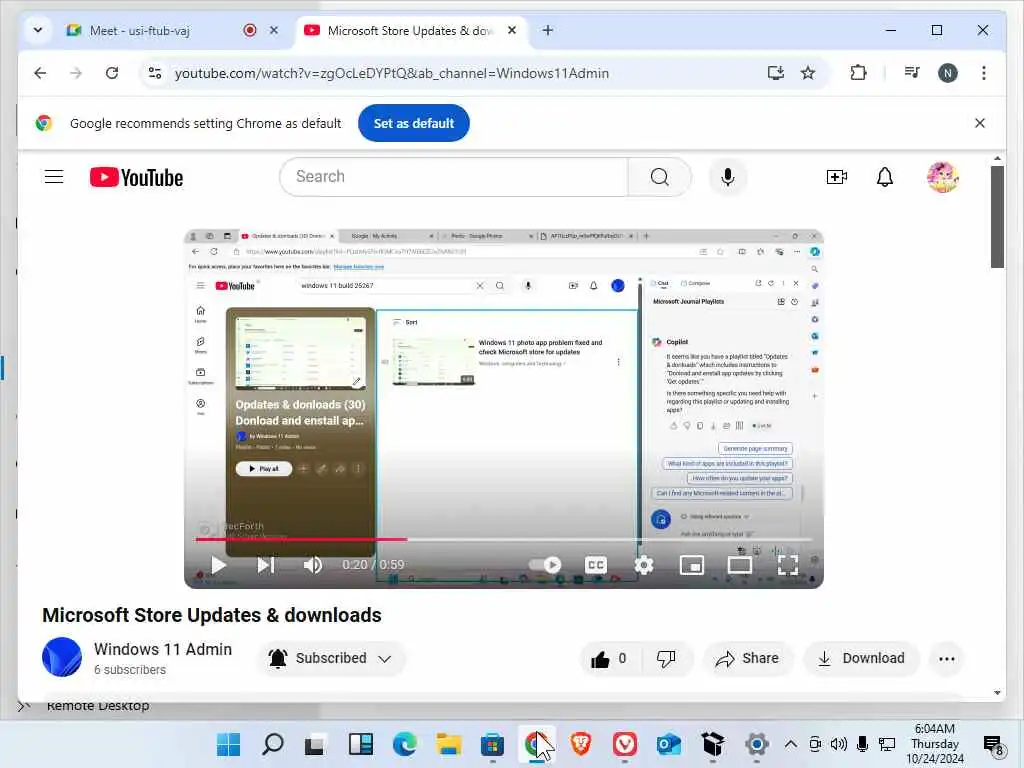Open the Create video icon

(837, 177)
